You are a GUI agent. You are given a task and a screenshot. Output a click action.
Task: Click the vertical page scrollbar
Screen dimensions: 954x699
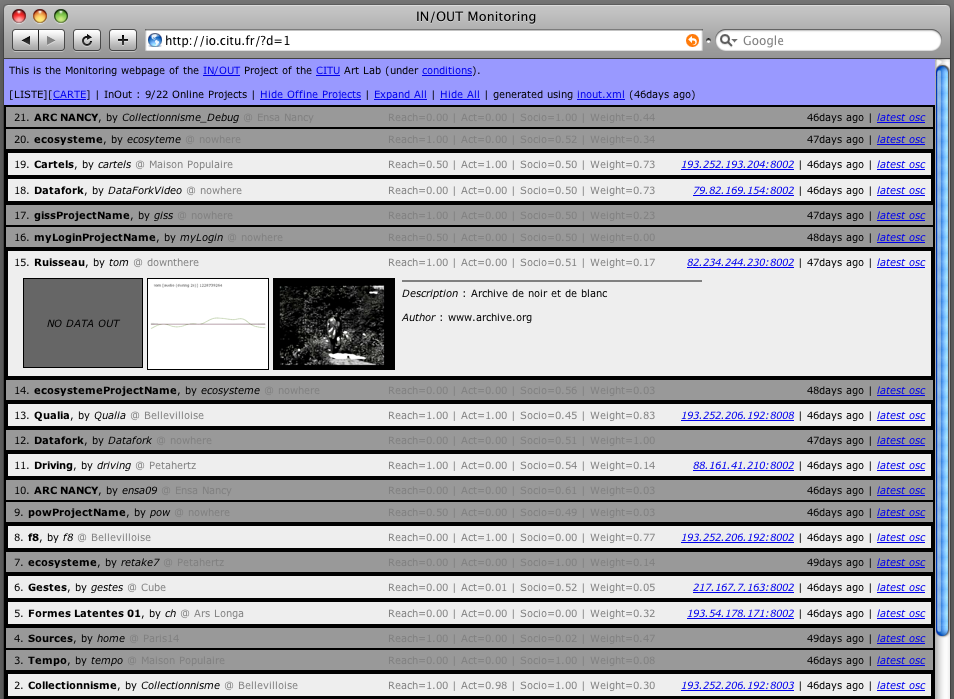[941, 350]
